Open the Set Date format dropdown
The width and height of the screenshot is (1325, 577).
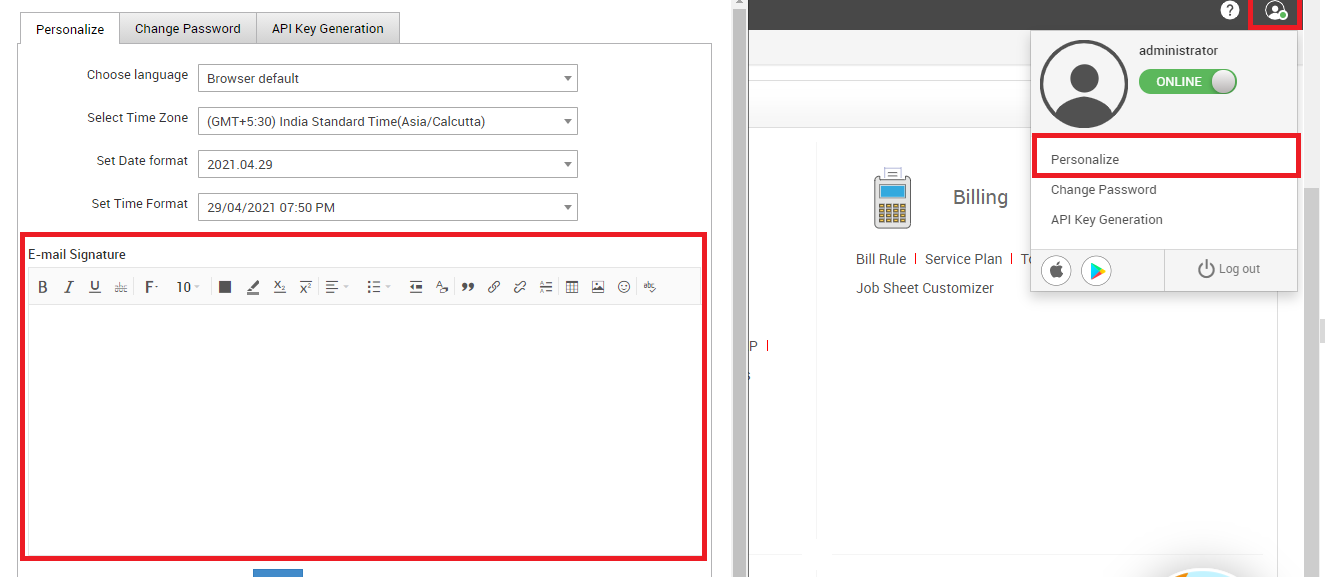pos(387,164)
